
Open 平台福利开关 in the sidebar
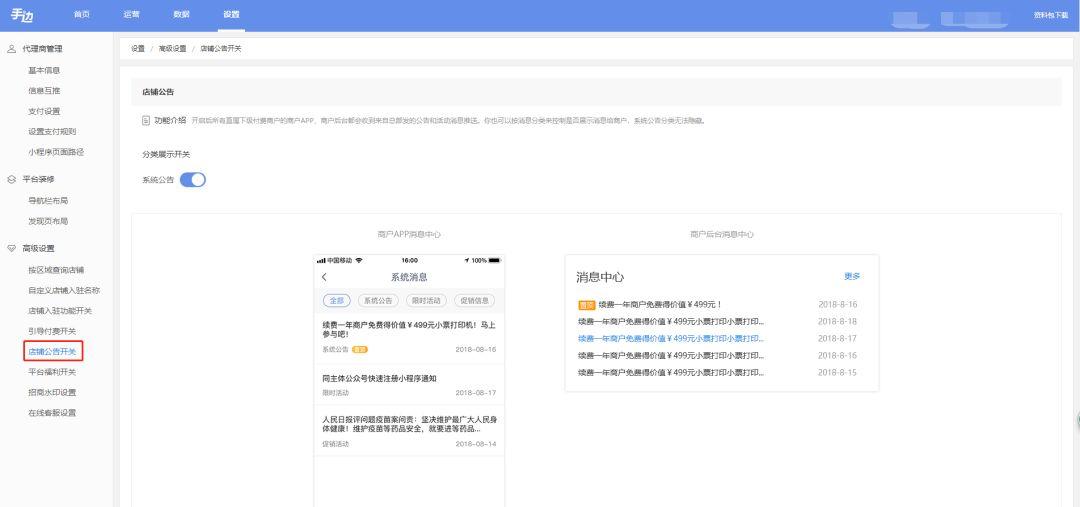click(52, 372)
